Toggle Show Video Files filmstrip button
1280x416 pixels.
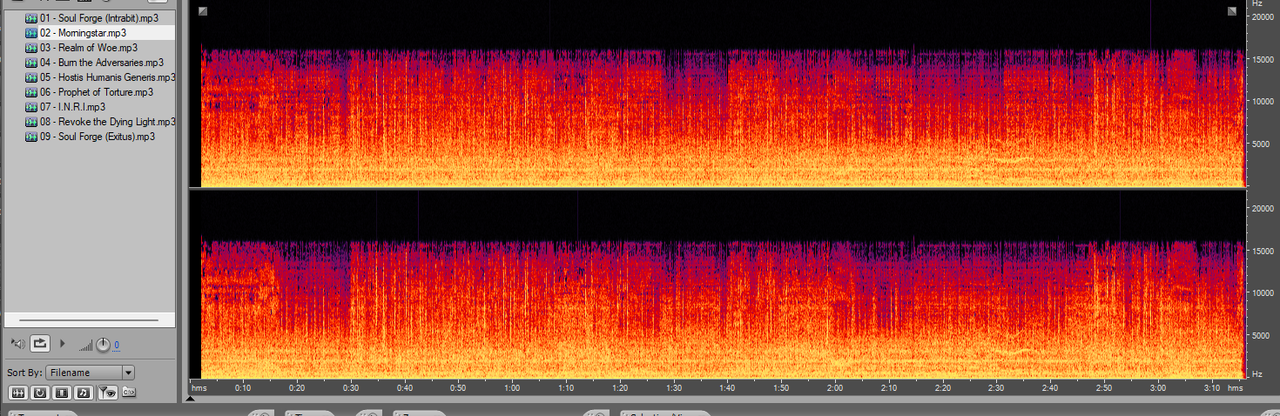[61, 392]
